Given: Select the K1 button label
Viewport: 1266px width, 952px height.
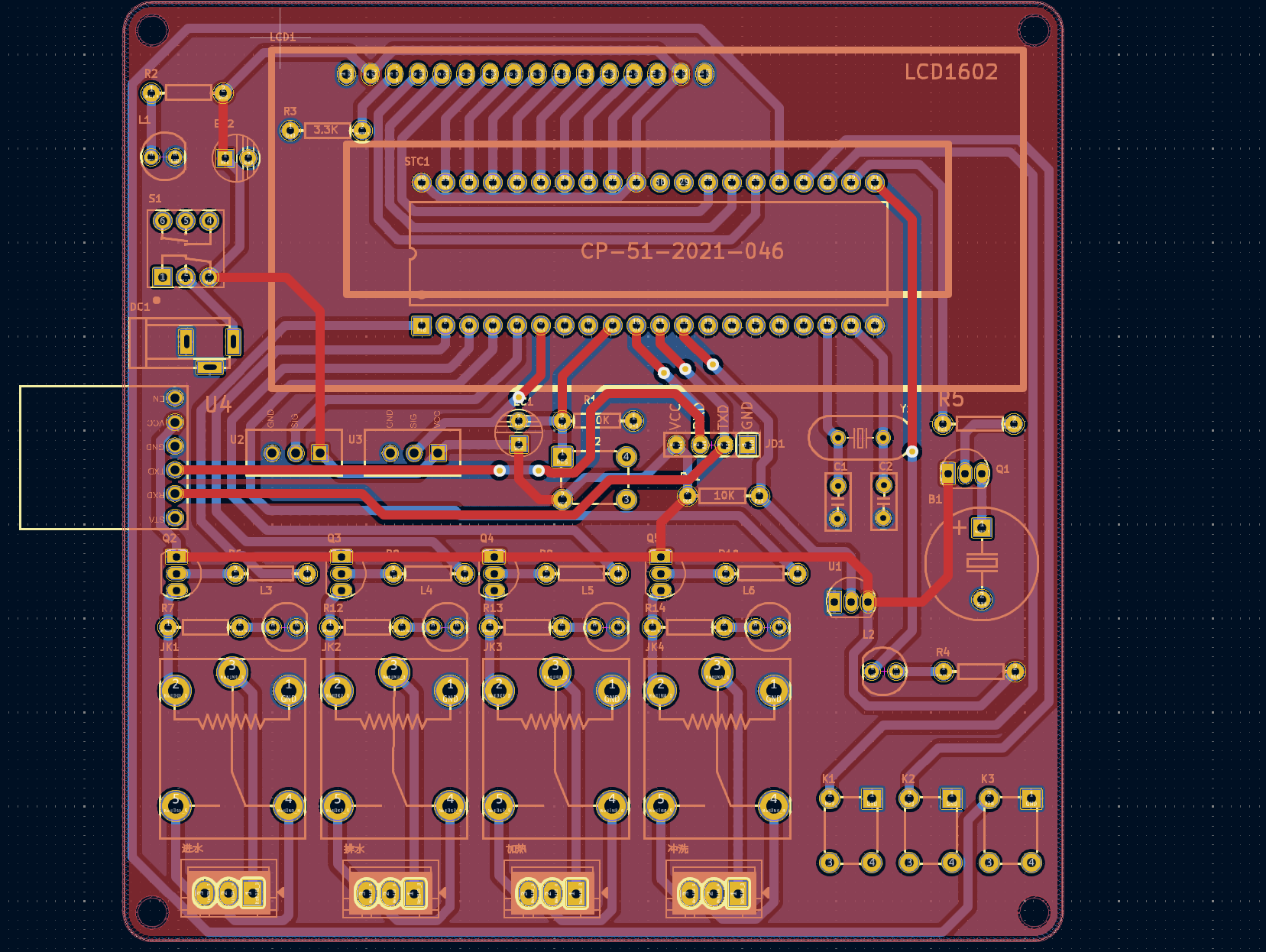Looking at the screenshot, I should coord(828,779).
